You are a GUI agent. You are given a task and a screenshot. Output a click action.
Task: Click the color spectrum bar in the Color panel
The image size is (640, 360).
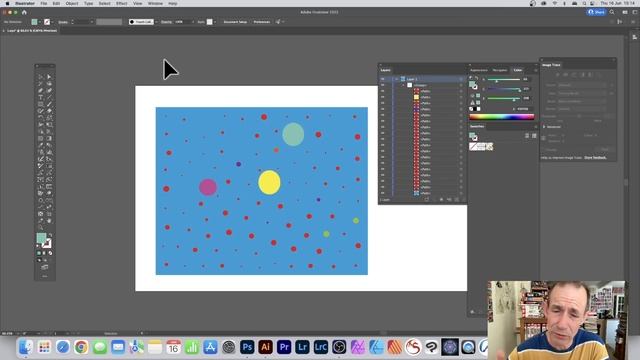coord(502,117)
